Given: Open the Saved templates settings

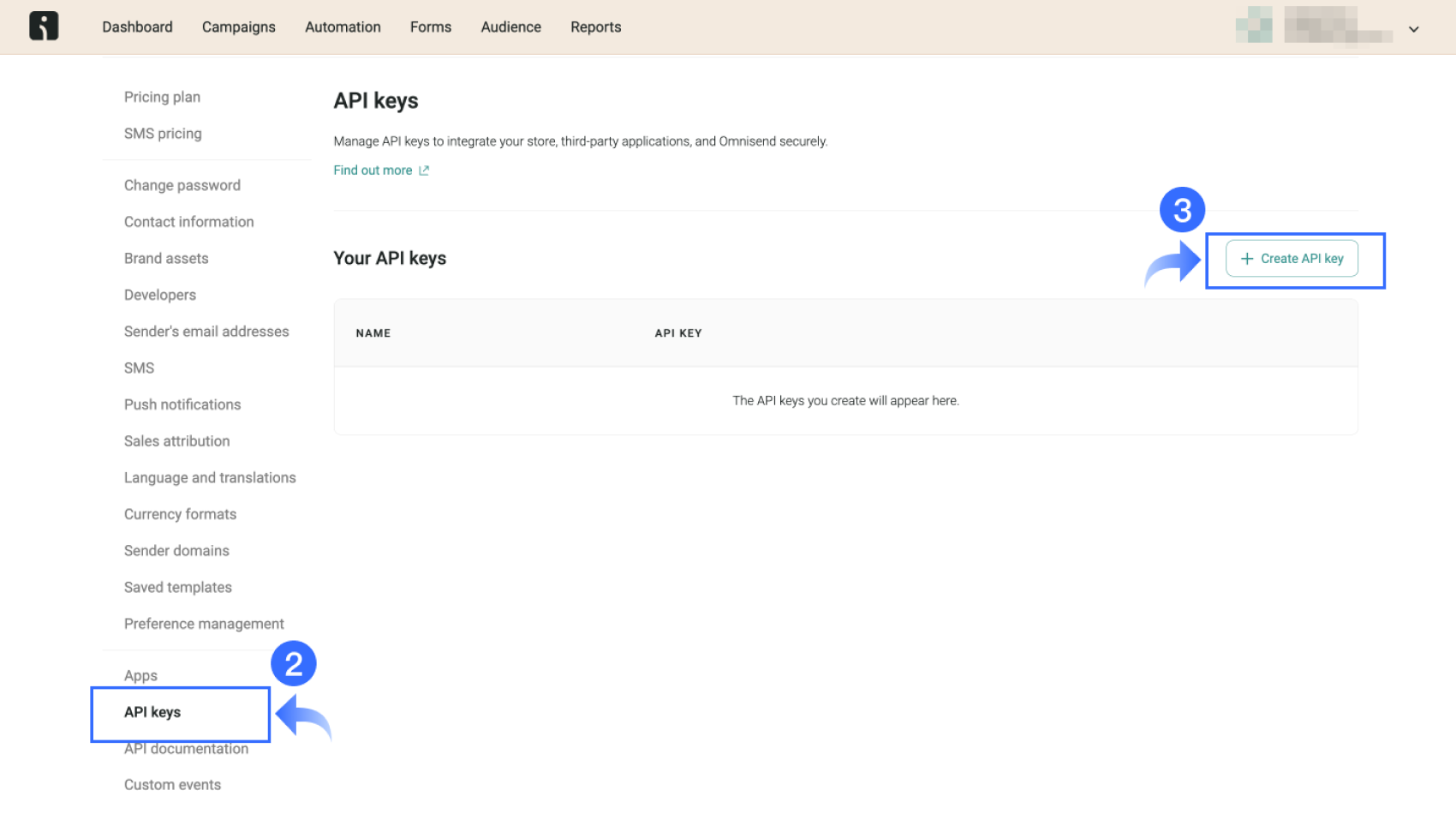Looking at the screenshot, I should pos(177,587).
